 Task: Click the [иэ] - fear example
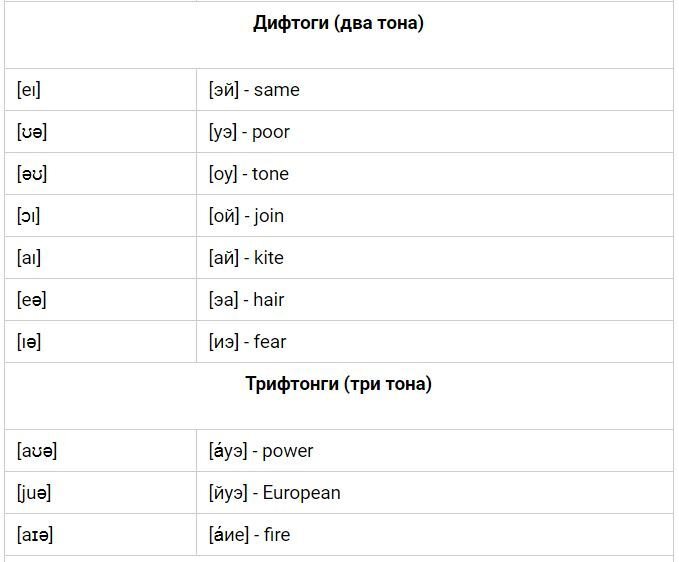[x=248, y=342]
